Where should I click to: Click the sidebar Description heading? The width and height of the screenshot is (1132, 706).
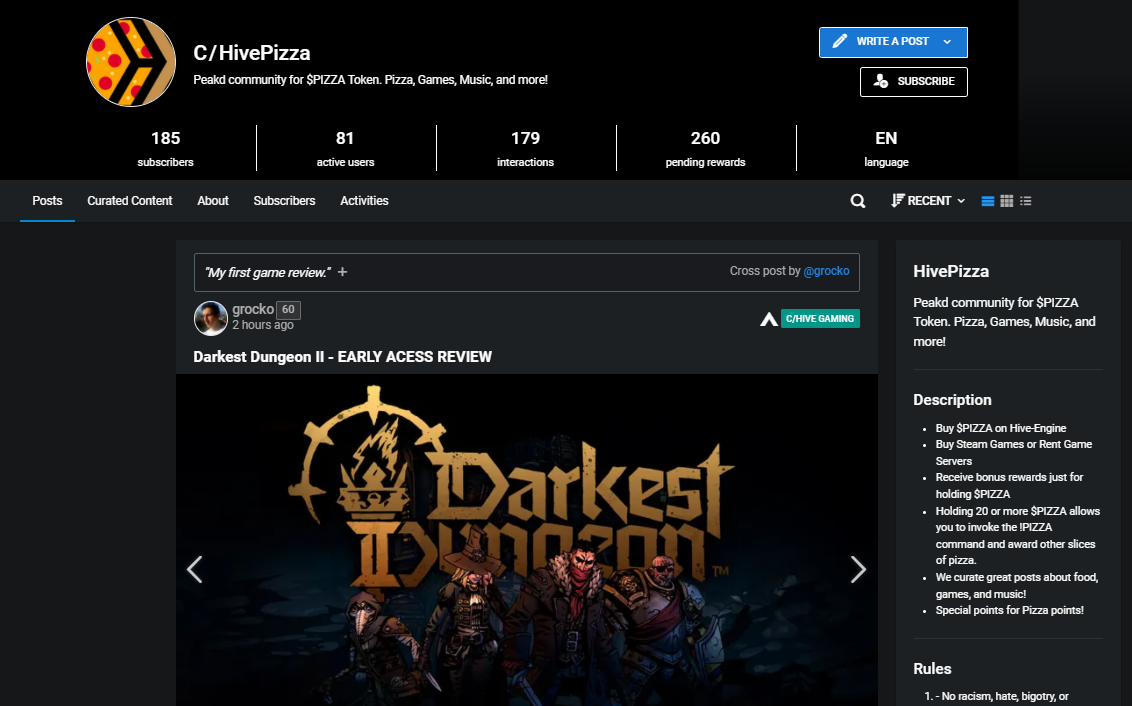(x=952, y=400)
